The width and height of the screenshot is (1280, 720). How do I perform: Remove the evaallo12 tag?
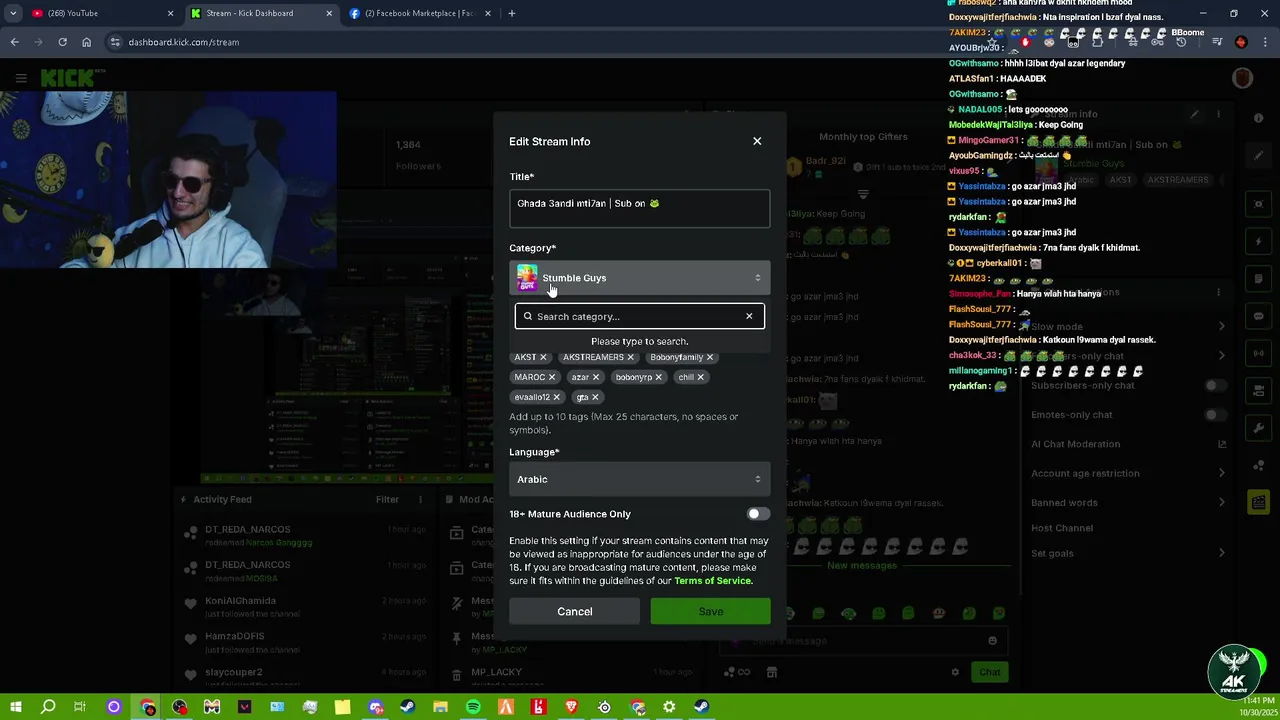(x=556, y=397)
